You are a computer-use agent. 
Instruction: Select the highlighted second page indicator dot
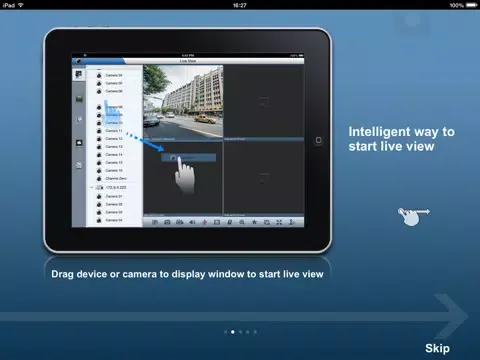tap(233, 332)
